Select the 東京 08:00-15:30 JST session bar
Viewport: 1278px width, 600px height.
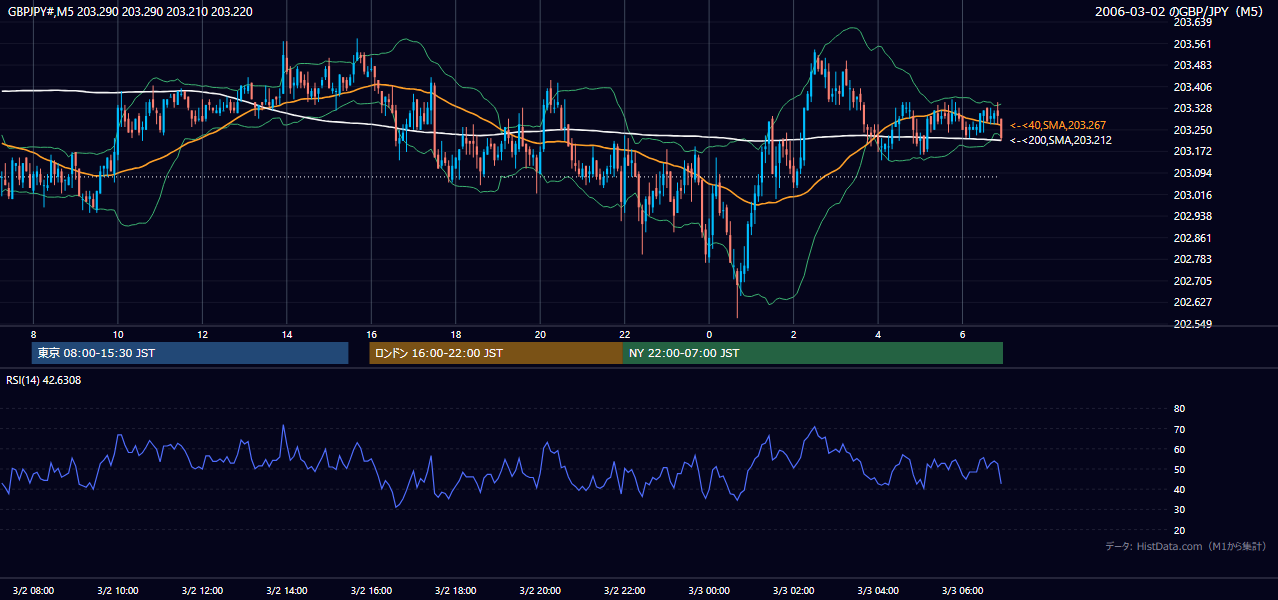click(x=190, y=353)
